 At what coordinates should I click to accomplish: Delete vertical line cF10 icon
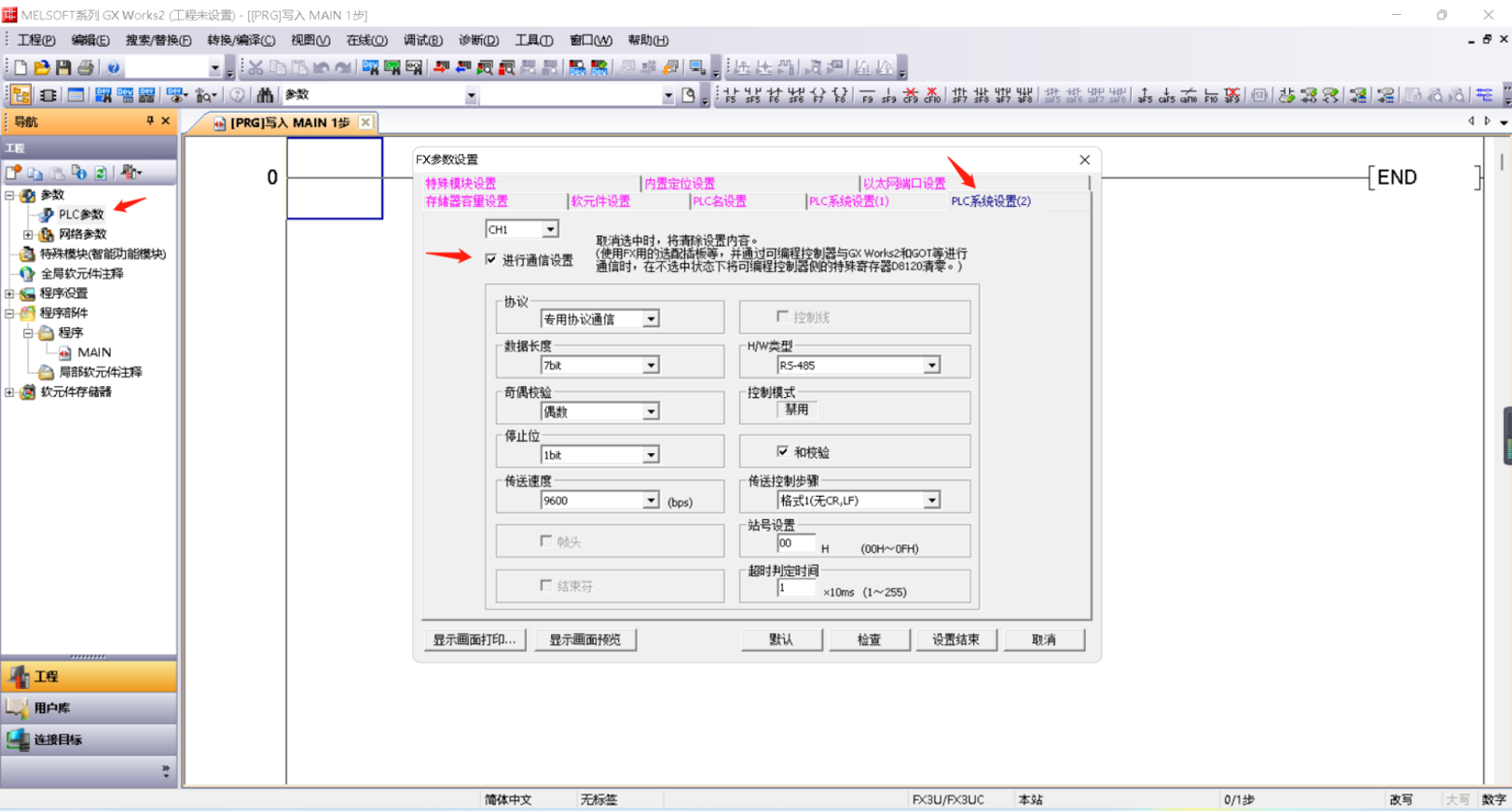pos(932,95)
